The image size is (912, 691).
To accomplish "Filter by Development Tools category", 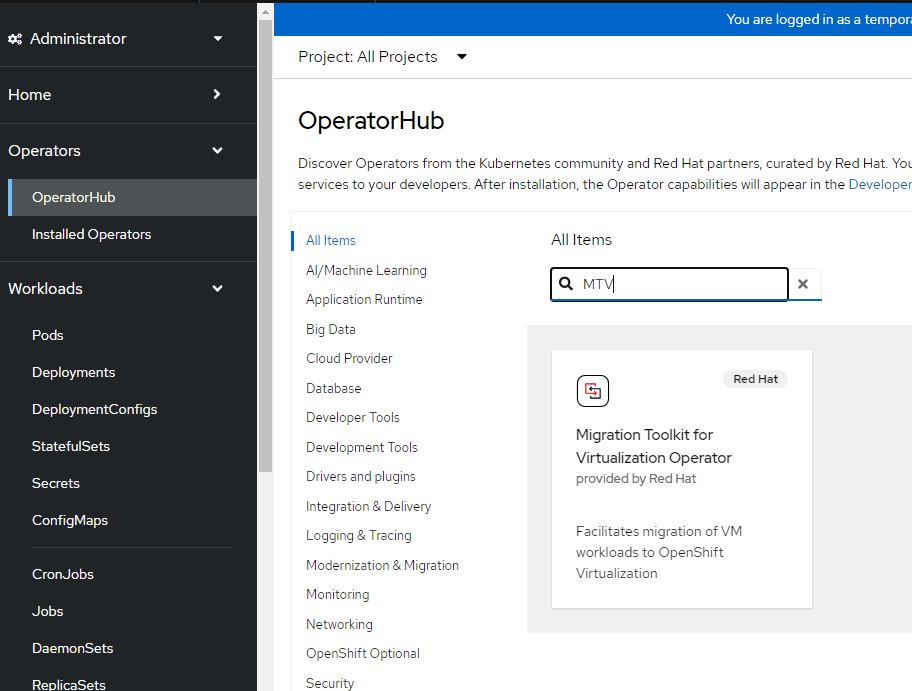I will [362, 447].
